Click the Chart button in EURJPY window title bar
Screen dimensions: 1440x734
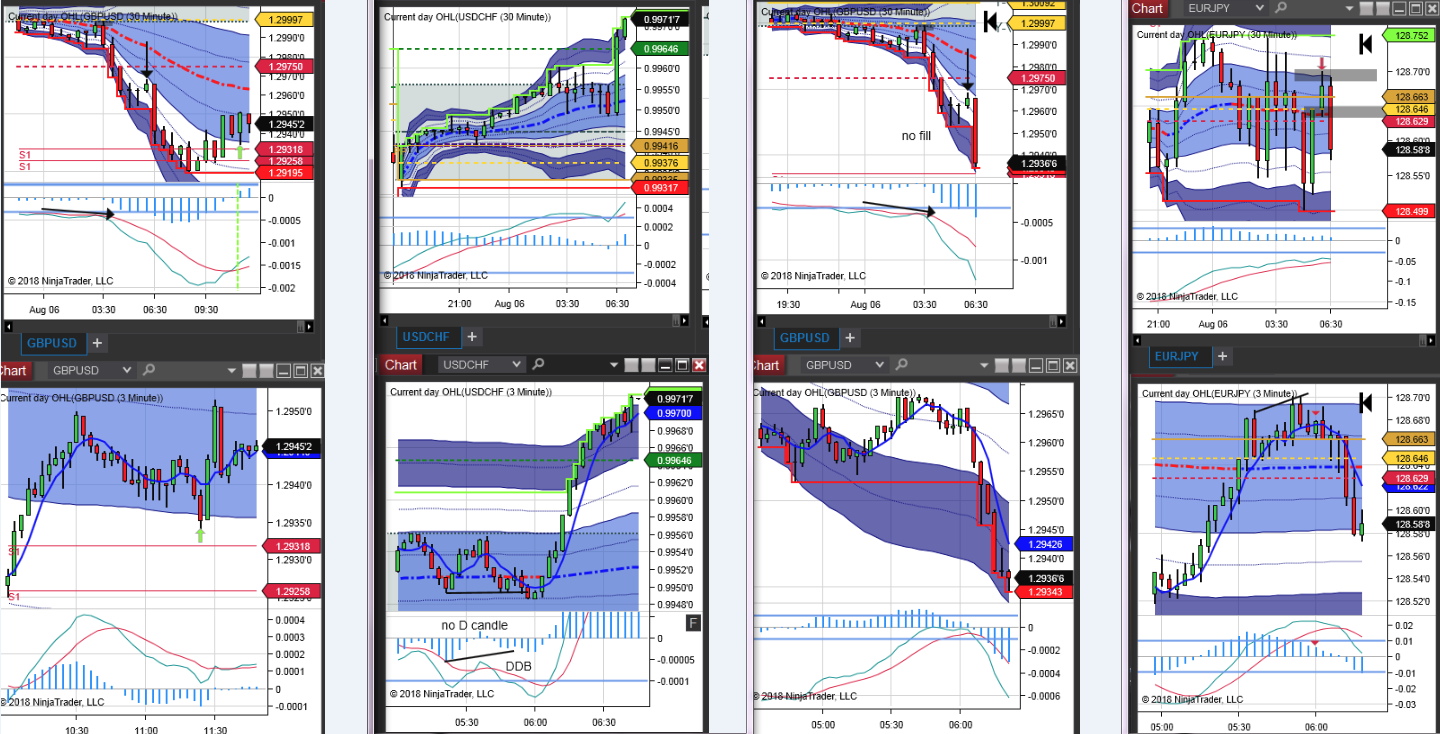pyautogui.click(x=1148, y=8)
